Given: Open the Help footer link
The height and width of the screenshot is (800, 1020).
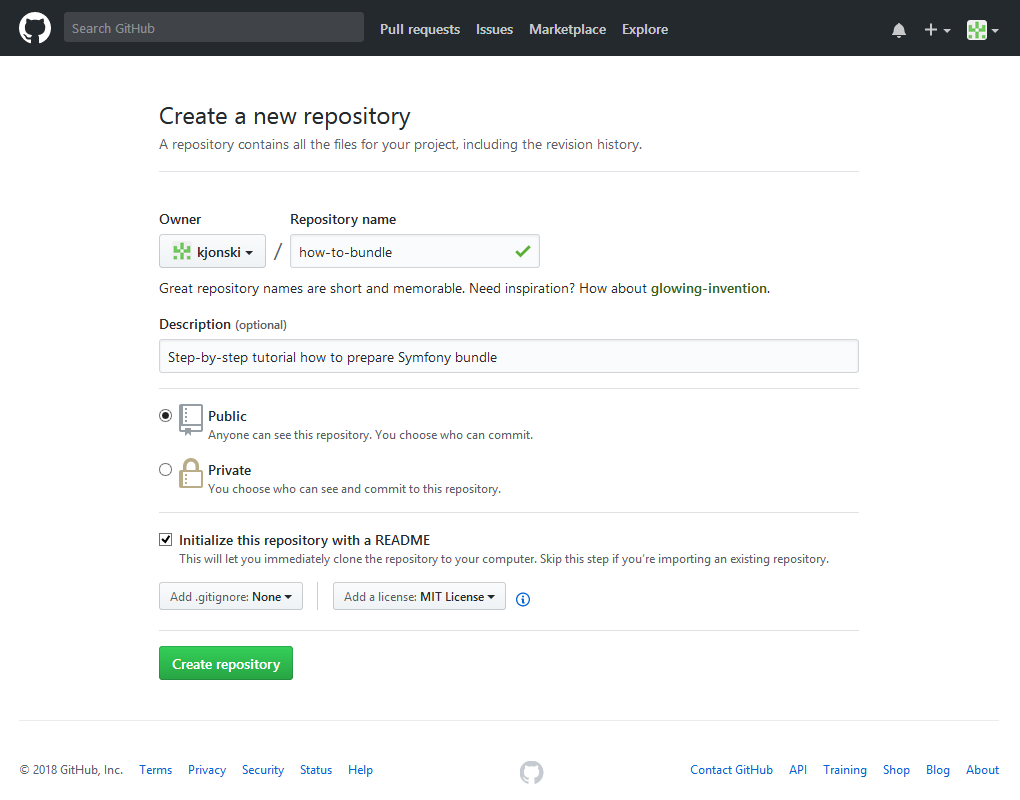Looking at the screenshot, I should point(360,770).
